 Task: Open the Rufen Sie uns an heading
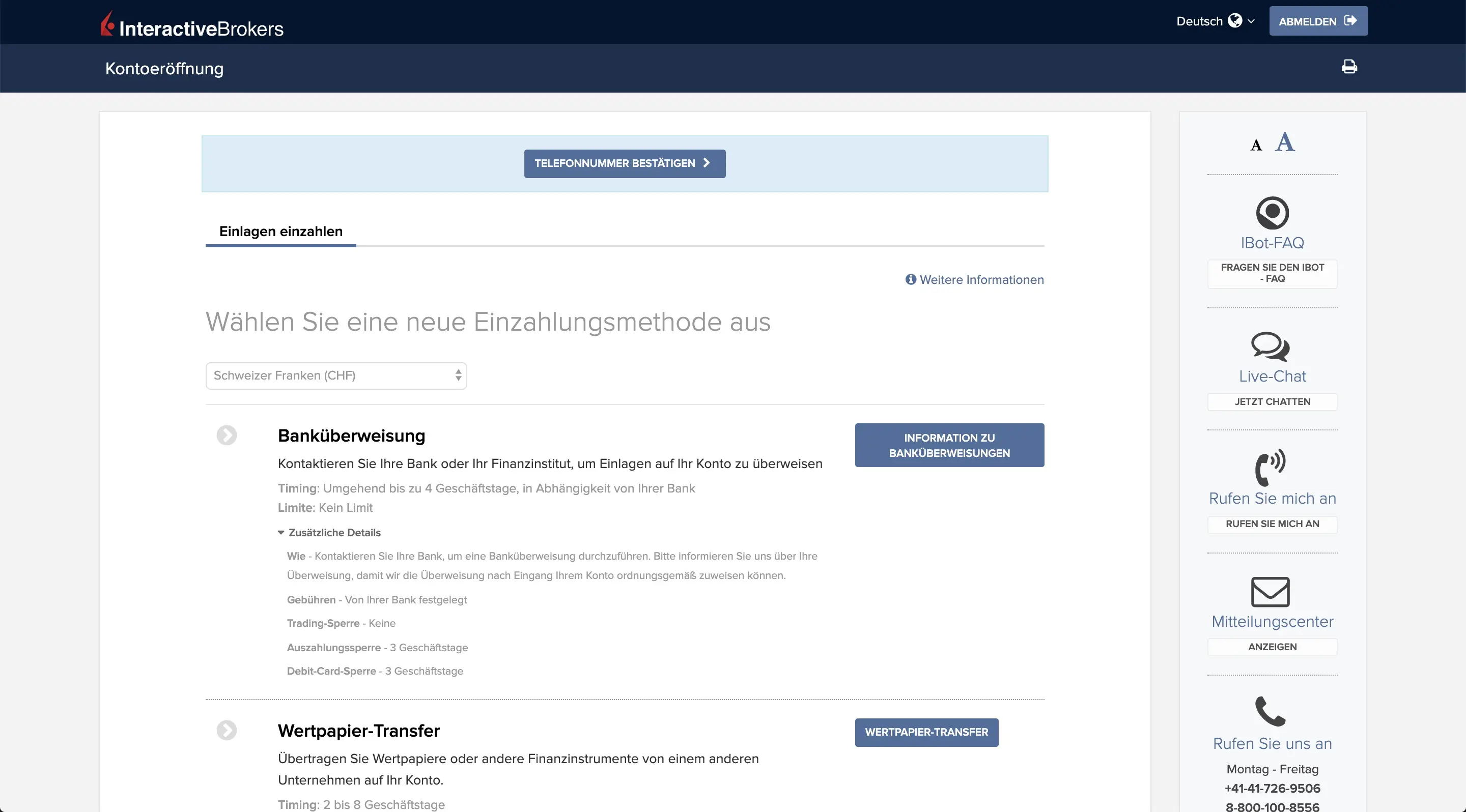coord(1272,744)
